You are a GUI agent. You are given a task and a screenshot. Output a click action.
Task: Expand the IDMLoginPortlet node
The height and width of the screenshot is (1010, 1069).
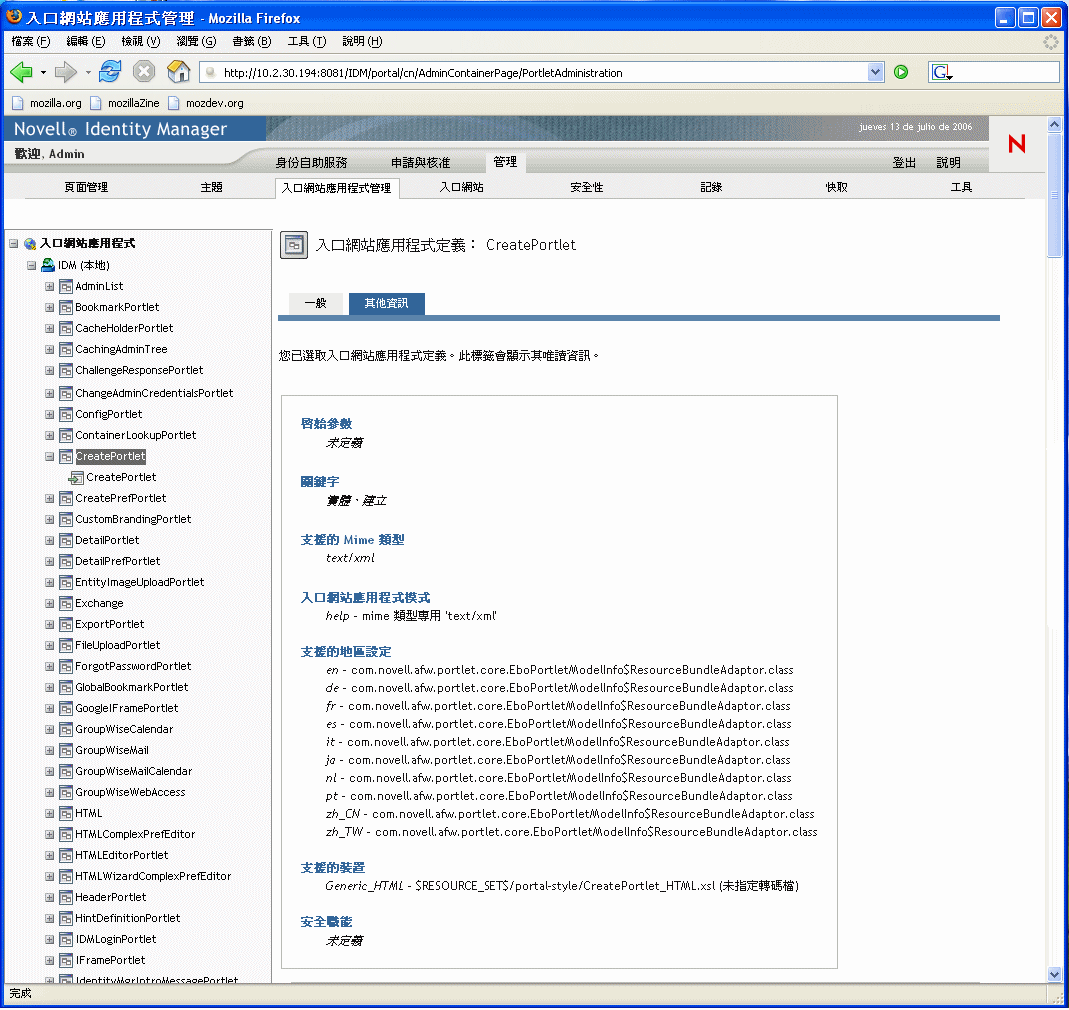(x=50, y=940)
